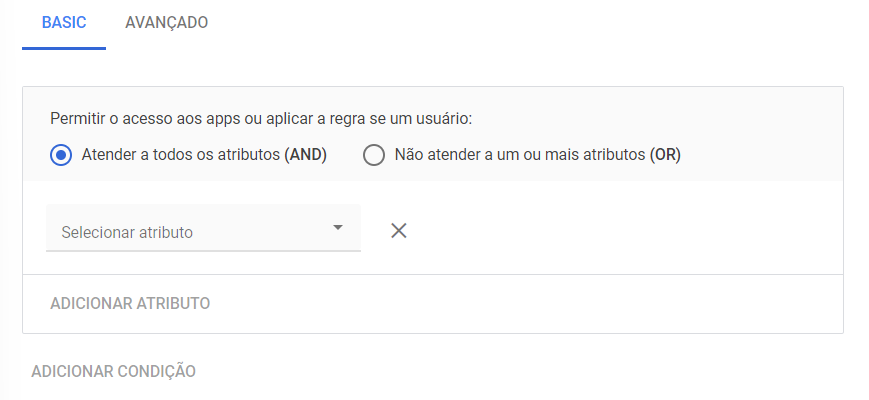Click the bold (OR) label text
869x400 pixels.
[x=665, y=155]
